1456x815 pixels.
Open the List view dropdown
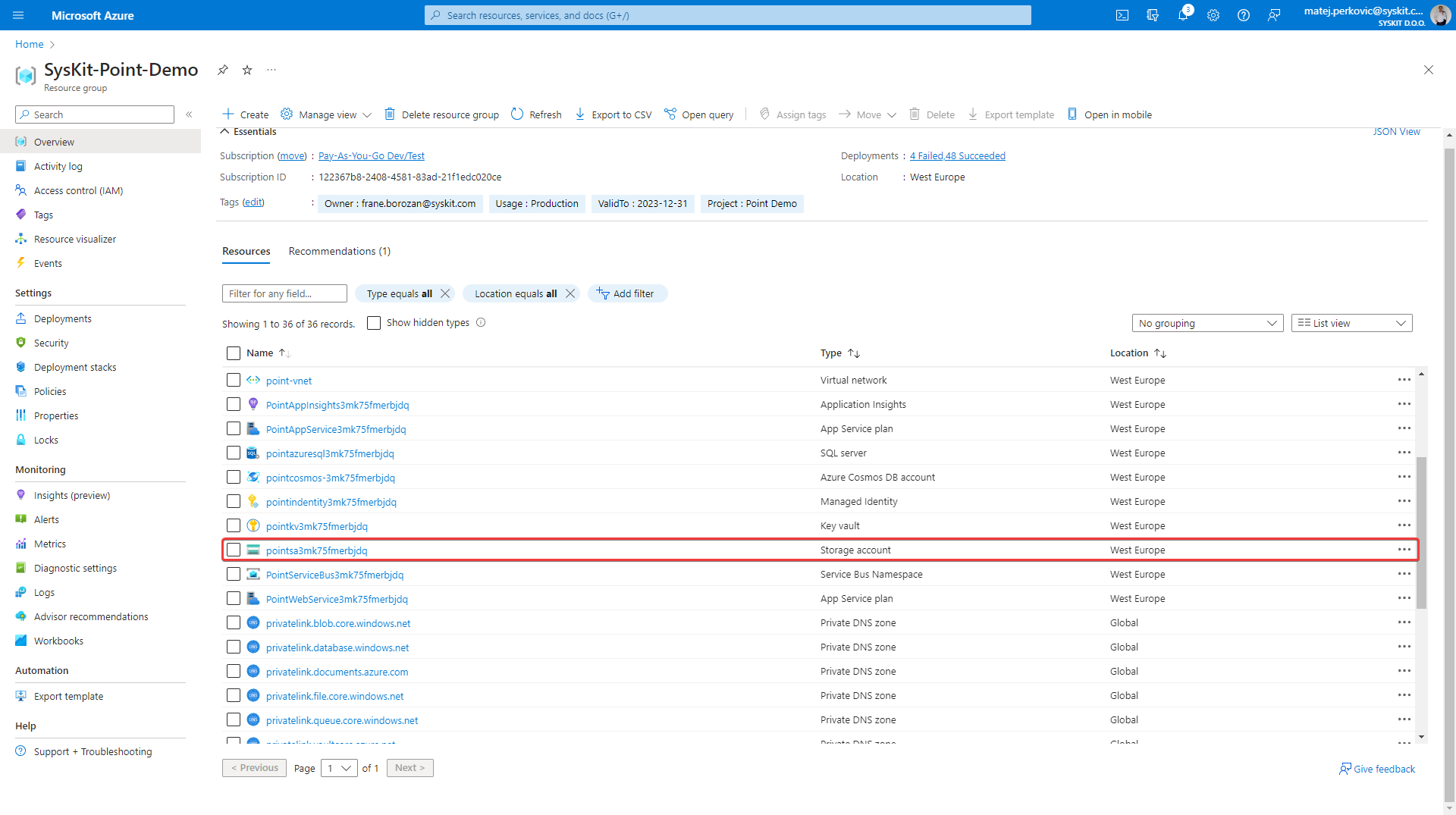(x=1351, y=323)
